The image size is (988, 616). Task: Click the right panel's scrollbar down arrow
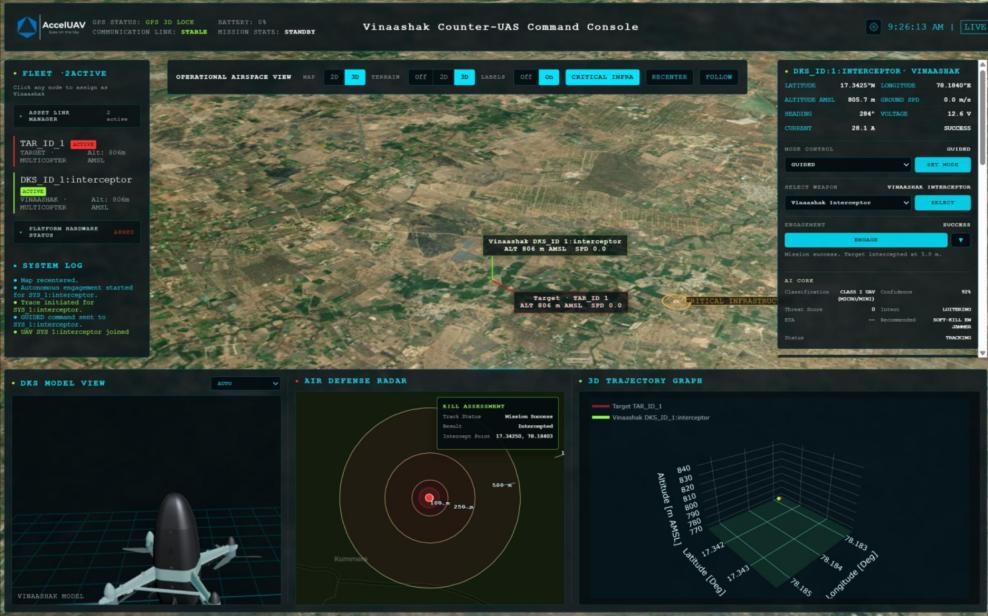coord(983,353)
